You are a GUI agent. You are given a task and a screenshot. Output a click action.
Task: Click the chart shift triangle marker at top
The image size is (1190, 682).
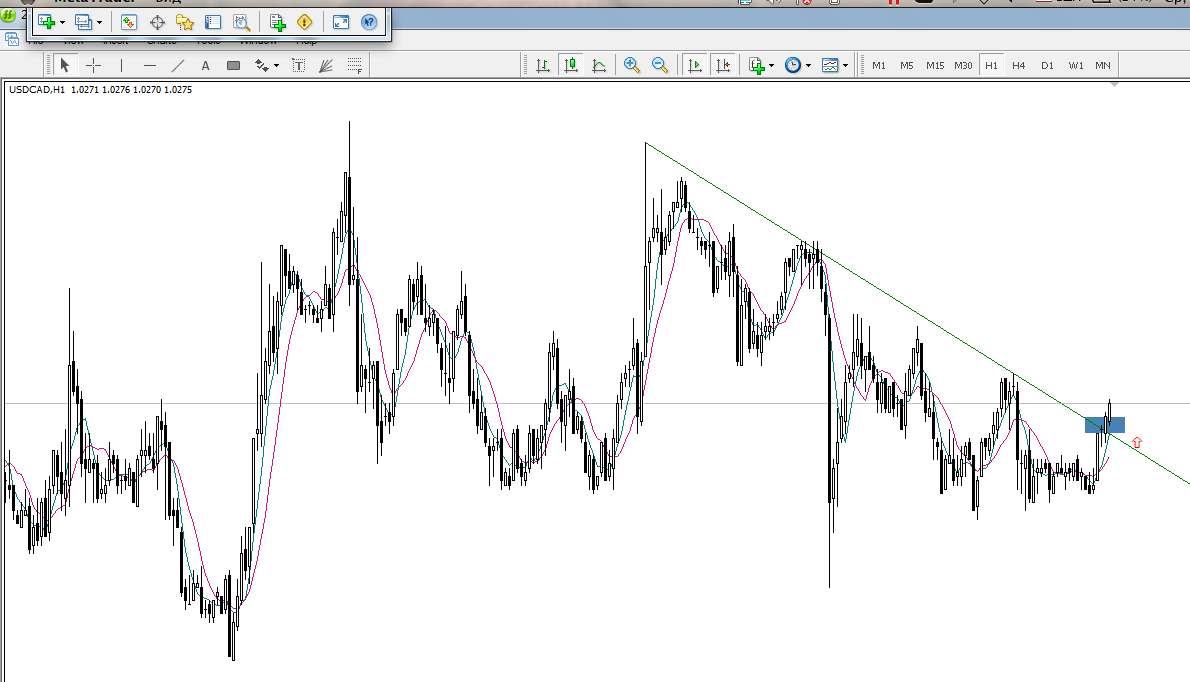pyautogui.click(x=1114, y=85)
